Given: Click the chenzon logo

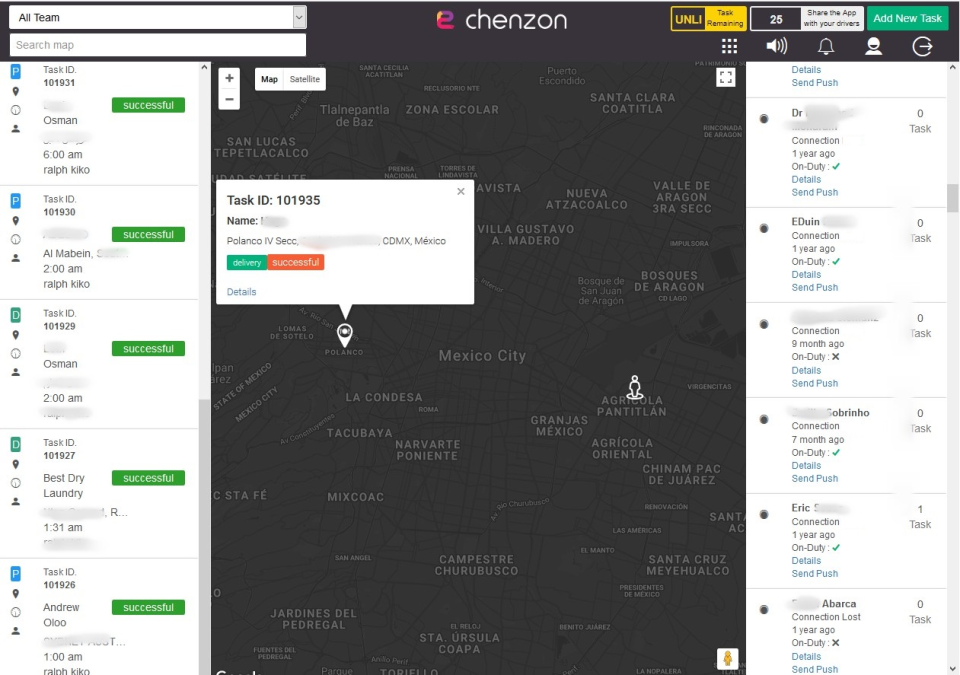Looking at the screenshot, I should pos(501,20).
